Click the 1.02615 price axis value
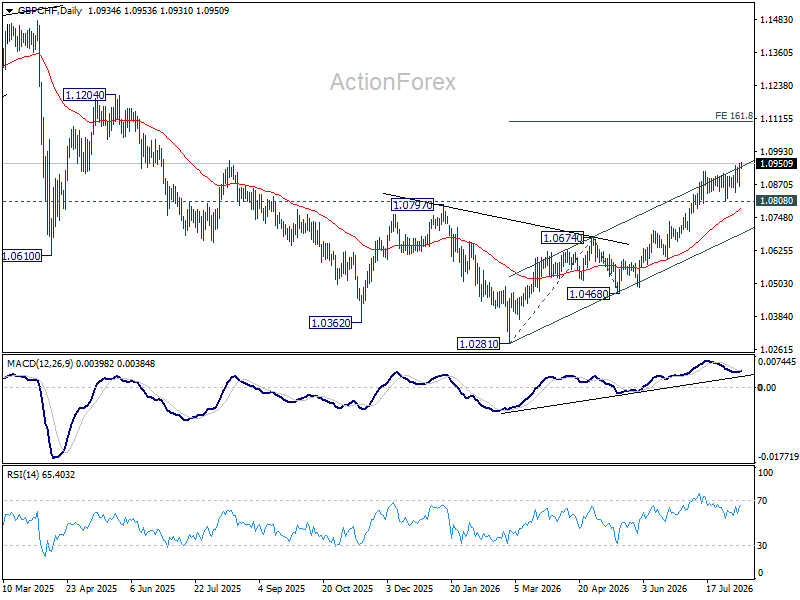The image size is (800, 600). pos(777,350)
